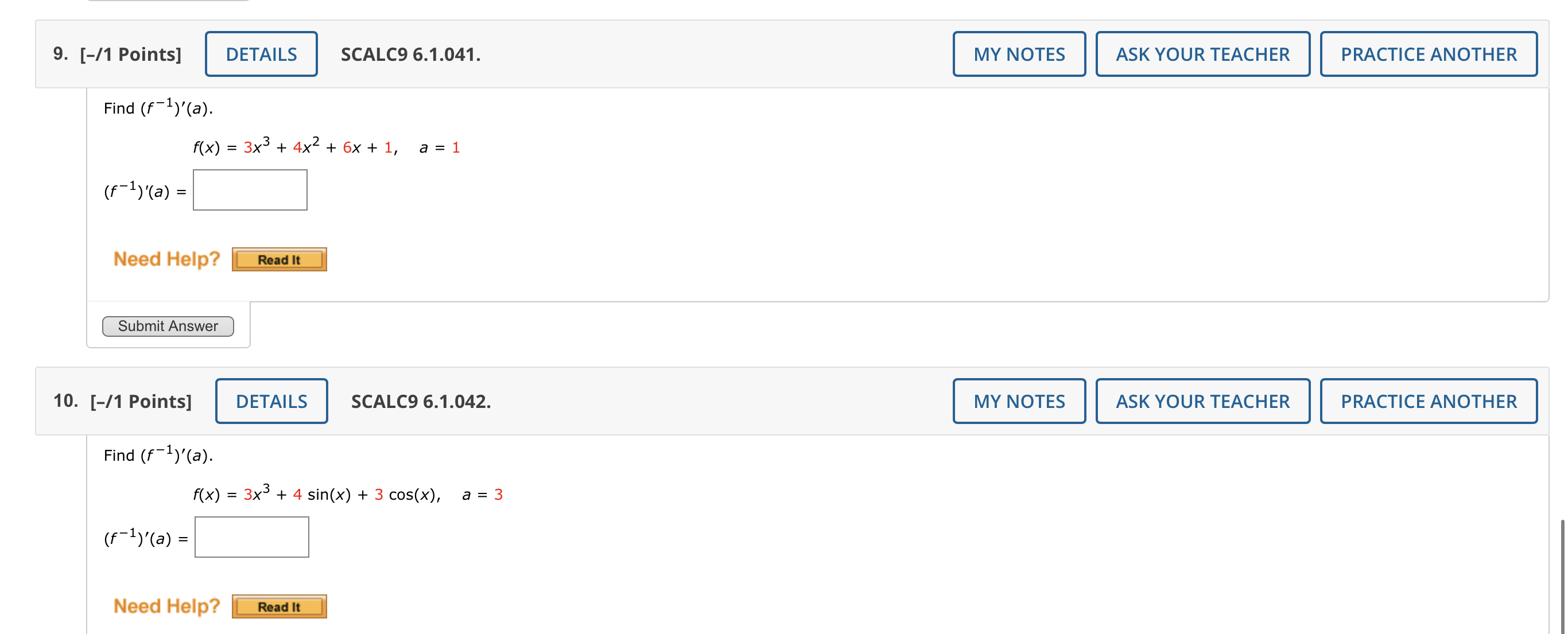Click ASK YOUR TEACHER for problem 10
The width and height of the screenshot is (1568, 634).
[1202, 401]
